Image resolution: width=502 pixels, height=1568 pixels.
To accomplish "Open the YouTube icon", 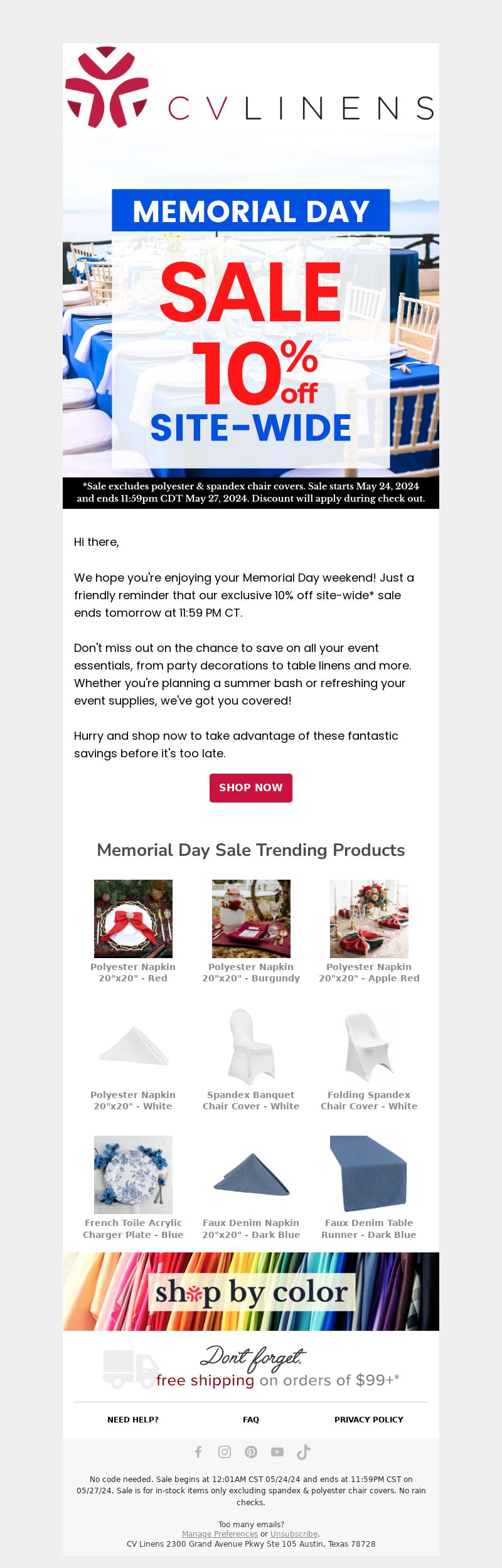I will pos(277,1452).
